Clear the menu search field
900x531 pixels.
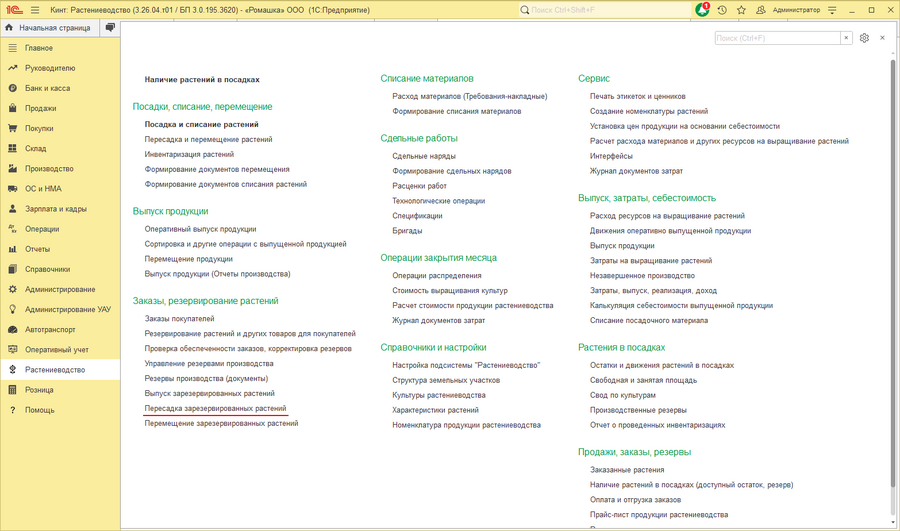[846, 38]
